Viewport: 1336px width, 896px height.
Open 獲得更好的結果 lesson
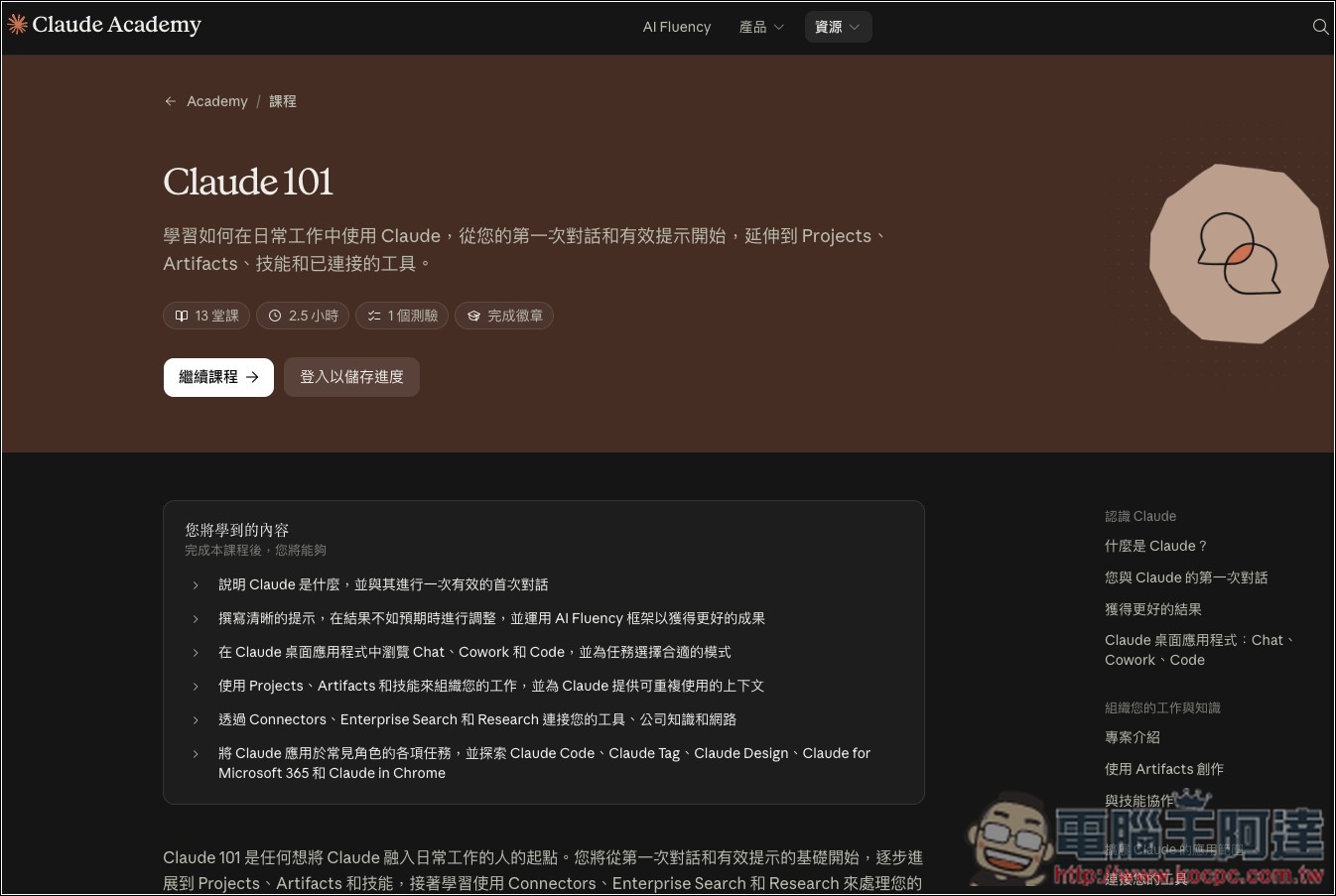(1153, 609)
